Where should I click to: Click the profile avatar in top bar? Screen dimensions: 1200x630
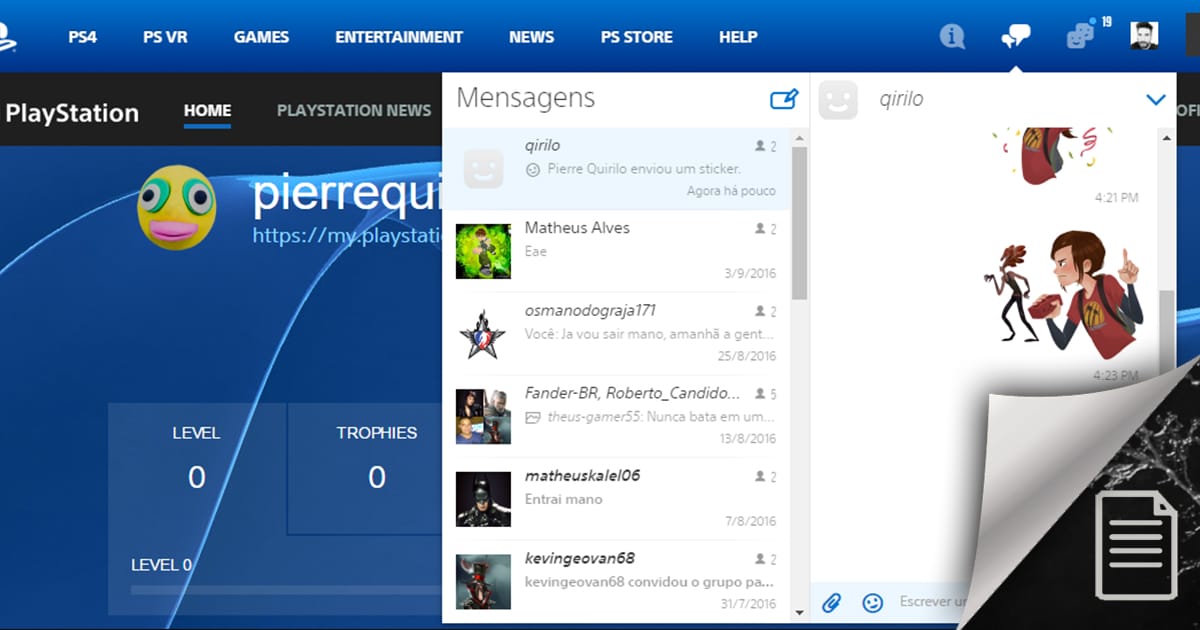[x=1144, y=36]
